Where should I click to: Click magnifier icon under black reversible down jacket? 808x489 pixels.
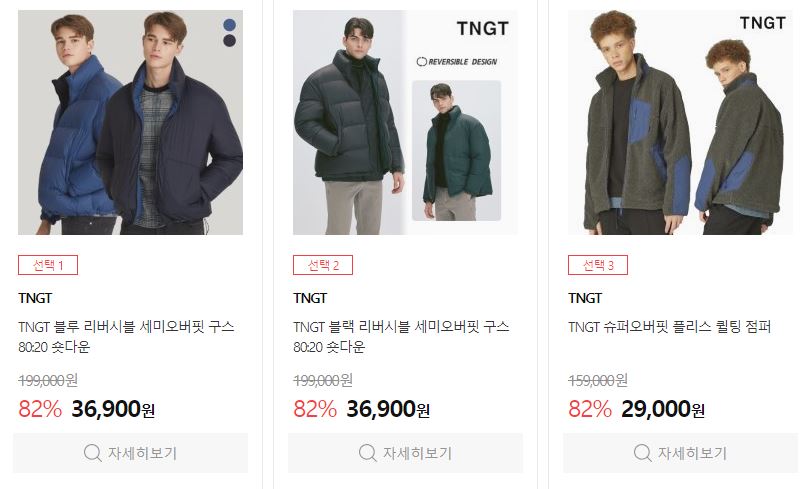coord(367,453)
